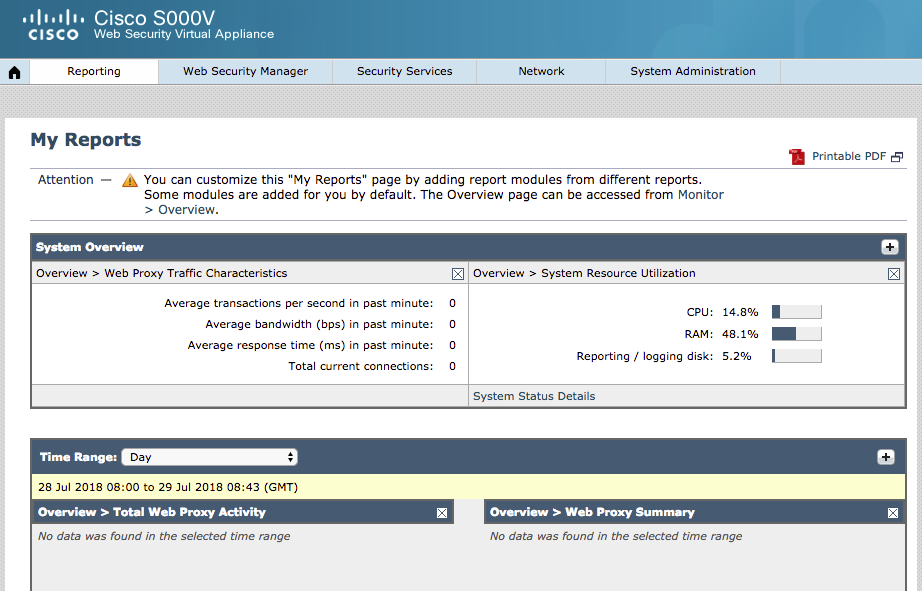Viewport: 922px width, 591px height.
Task: Close the Total Web Proxy Activity module
Action: coord(442,513)
